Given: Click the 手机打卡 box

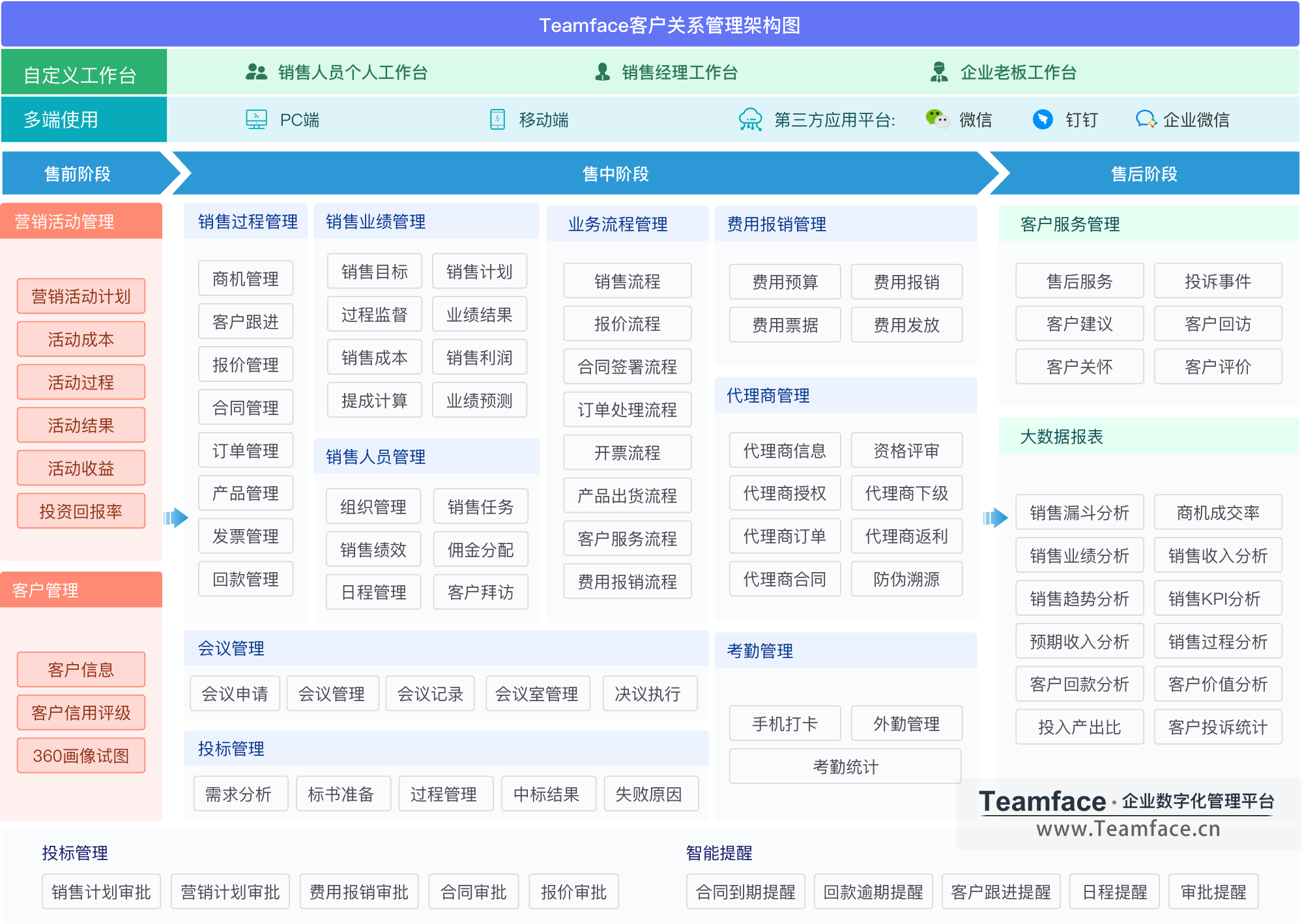Looking at the screenshot, I should click(785, 724).
